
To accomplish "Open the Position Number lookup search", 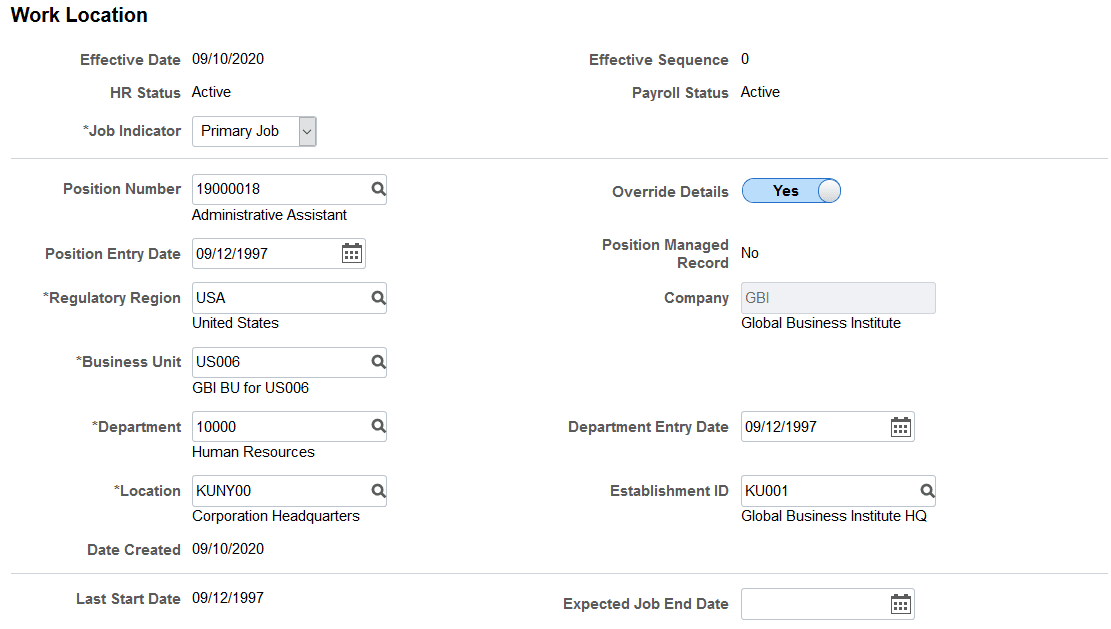I will click(378, 189).
